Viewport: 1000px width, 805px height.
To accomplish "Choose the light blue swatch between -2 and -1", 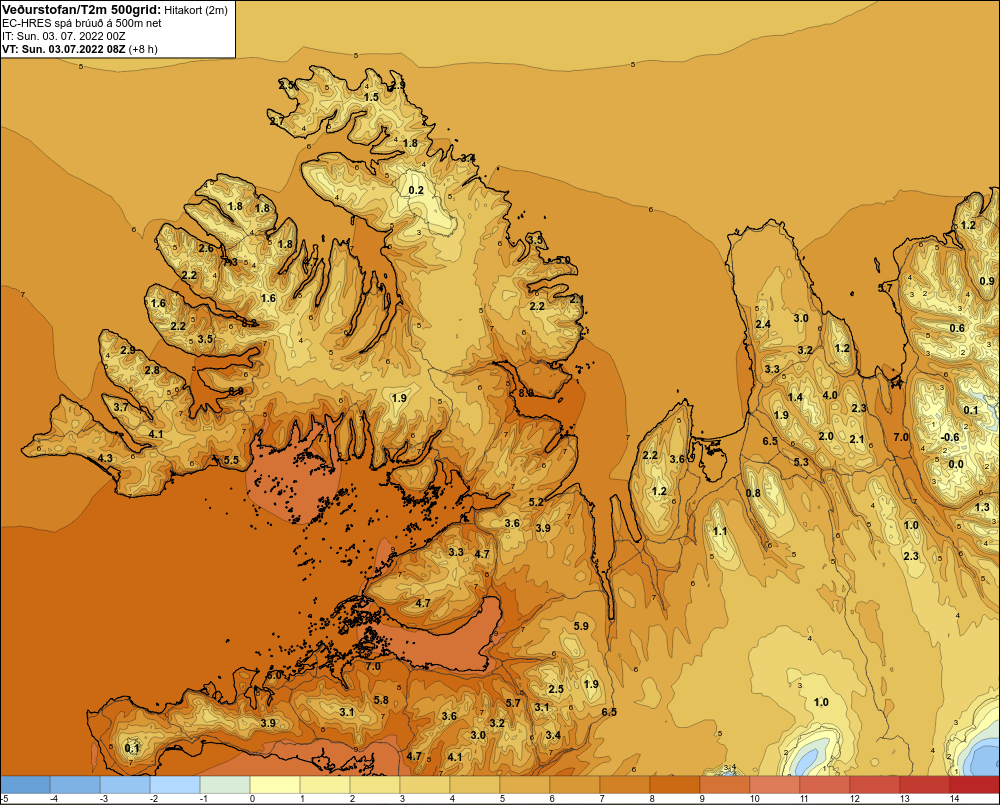I will pos(175,785).
